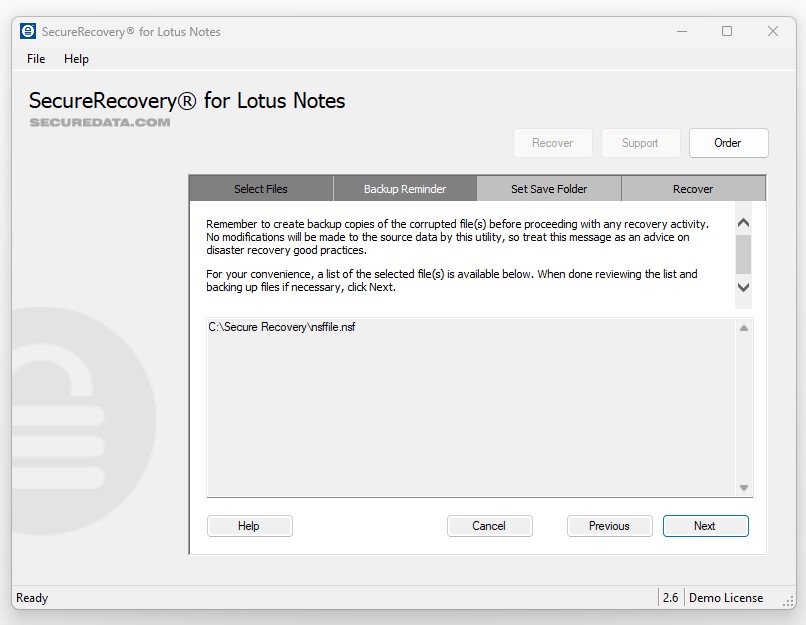Switch to the Select Files tab

[260, 188]
